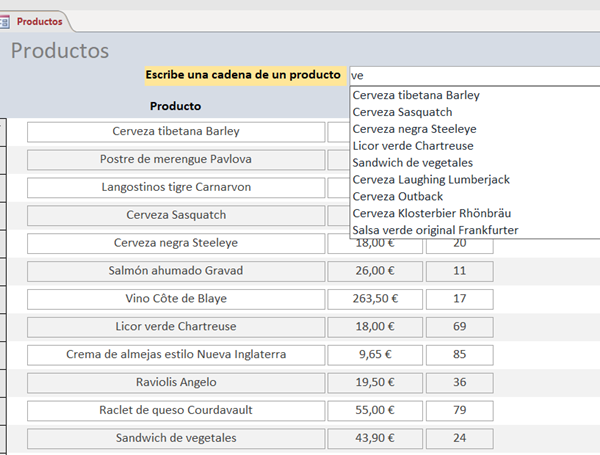Select 'Salsa verde original Frankfurter' suggestion
600x455 pixels.
[x=435, y=231]
